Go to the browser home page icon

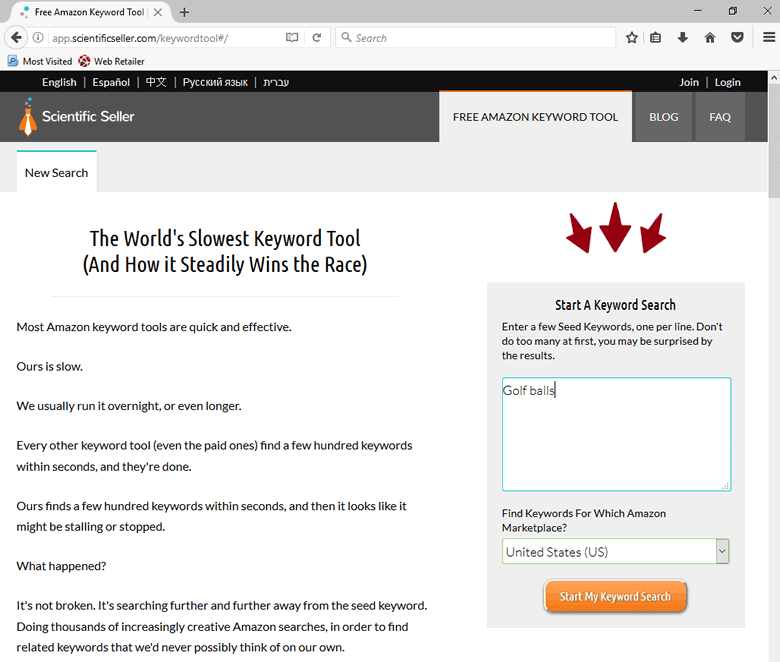(x=710, y=38)
